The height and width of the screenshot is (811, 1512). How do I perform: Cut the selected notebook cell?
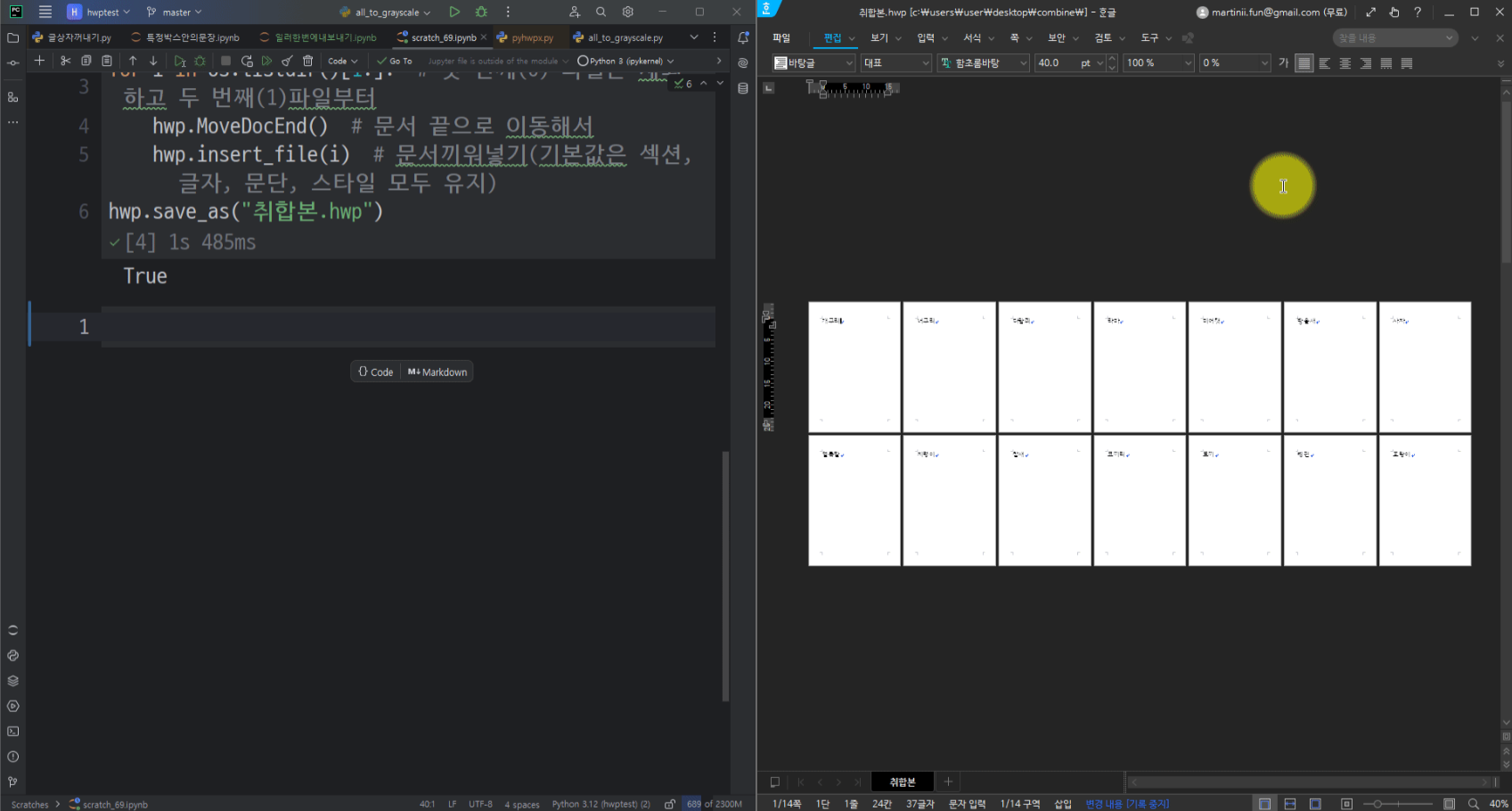65,61
